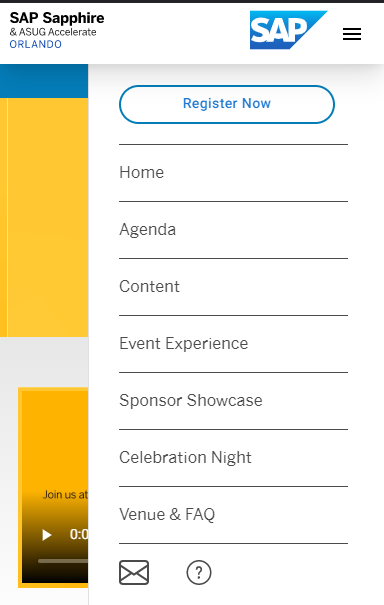The height and width of the screenshot is (605, 384).
Task: Click the ORLANDO location text
Action: 36,44
